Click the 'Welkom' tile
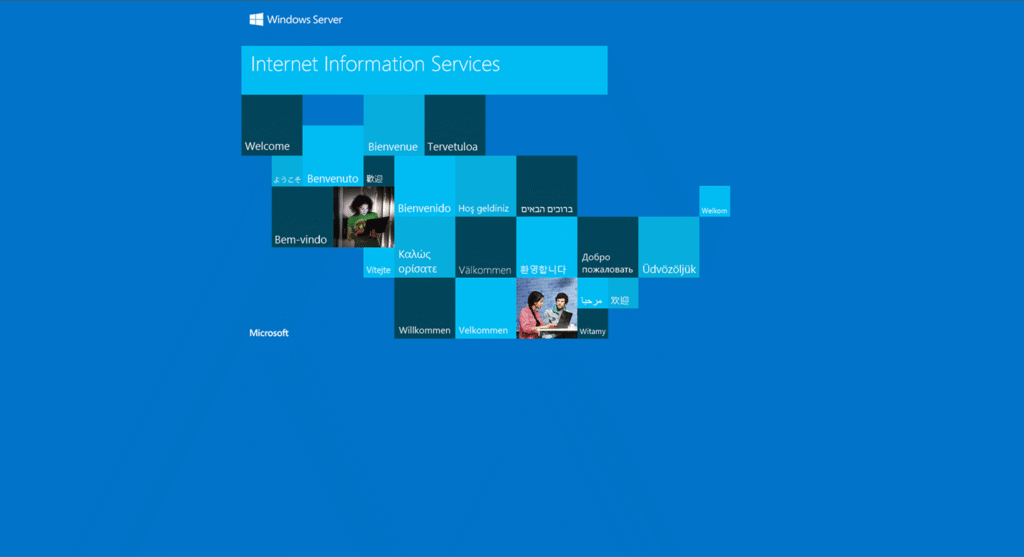The width and height of the screenshot is (1024, 557). click(714, 201)
